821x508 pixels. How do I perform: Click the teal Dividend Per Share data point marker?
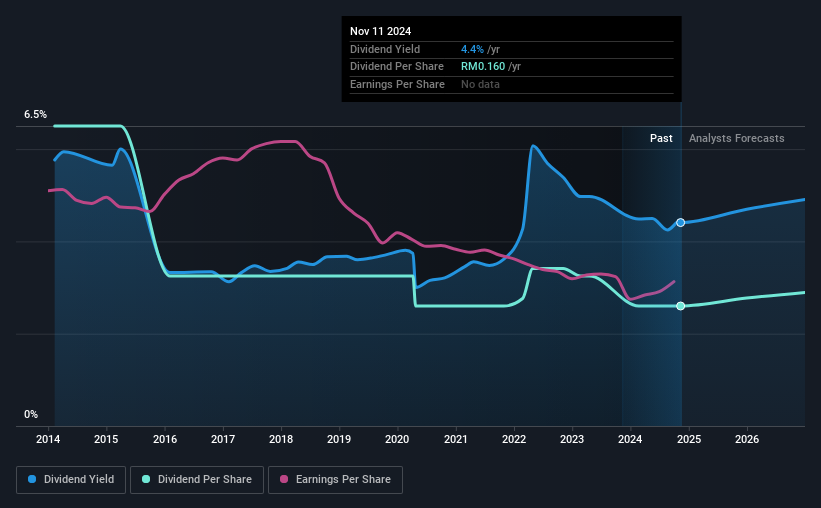680,306
